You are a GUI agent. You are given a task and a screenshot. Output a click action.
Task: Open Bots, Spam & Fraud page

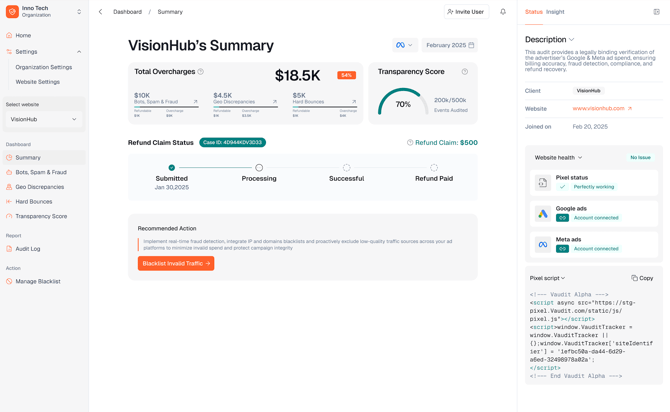click(x=41, y=172)
